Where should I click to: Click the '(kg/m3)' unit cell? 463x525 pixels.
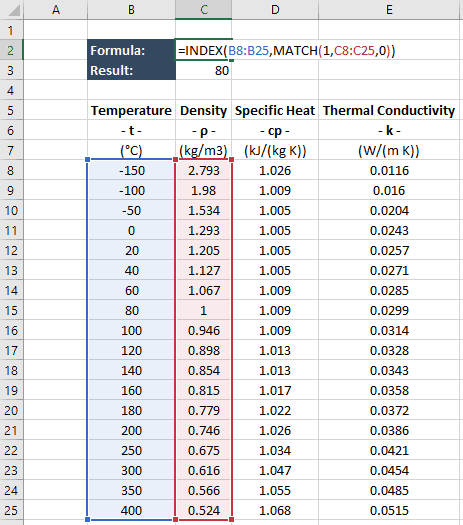click(204, 150)
